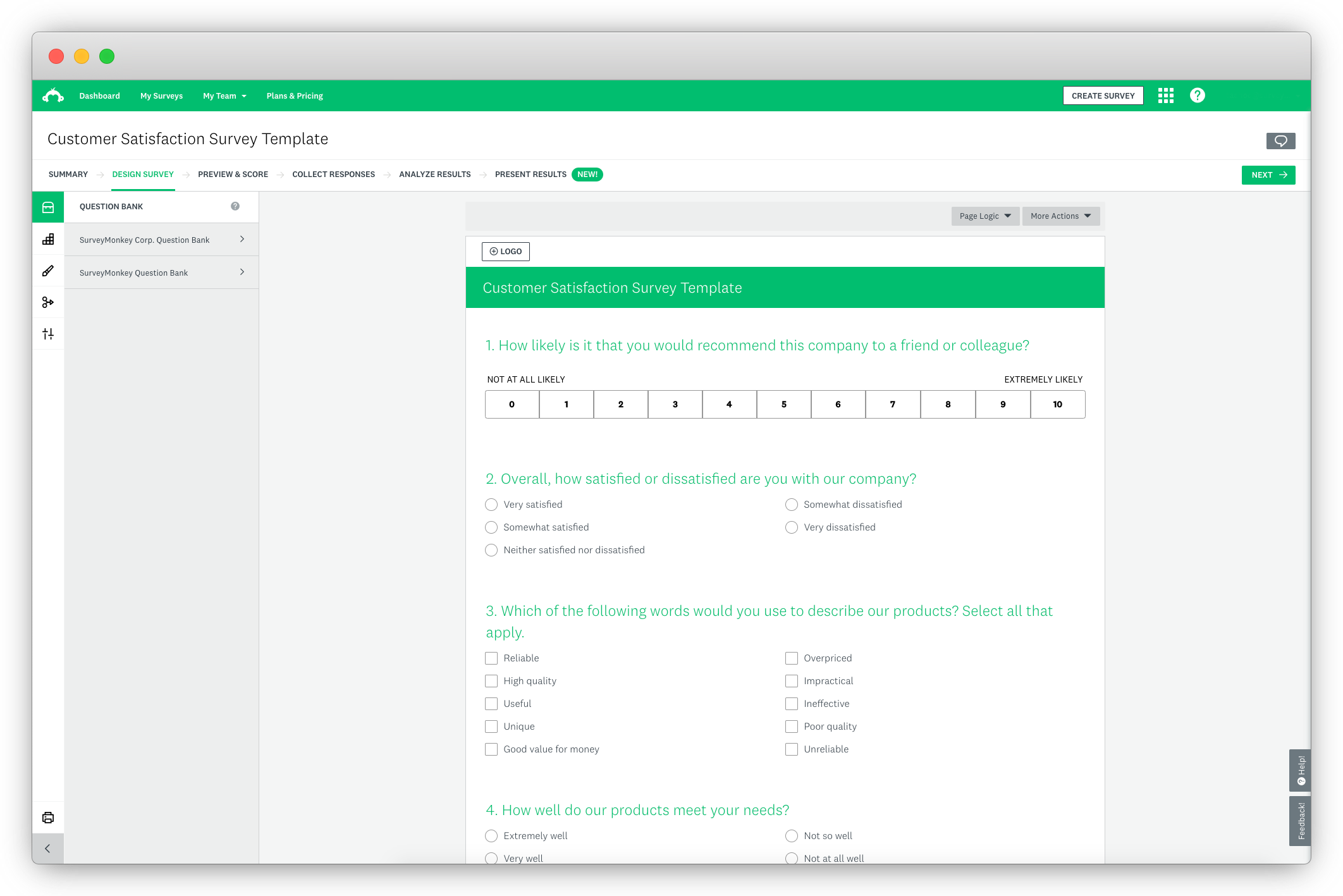The width and height of the screenshot is (1343, 896).
Task: Click the SurveyMonkey logo in the navbar
Action: tap(52, 95)
